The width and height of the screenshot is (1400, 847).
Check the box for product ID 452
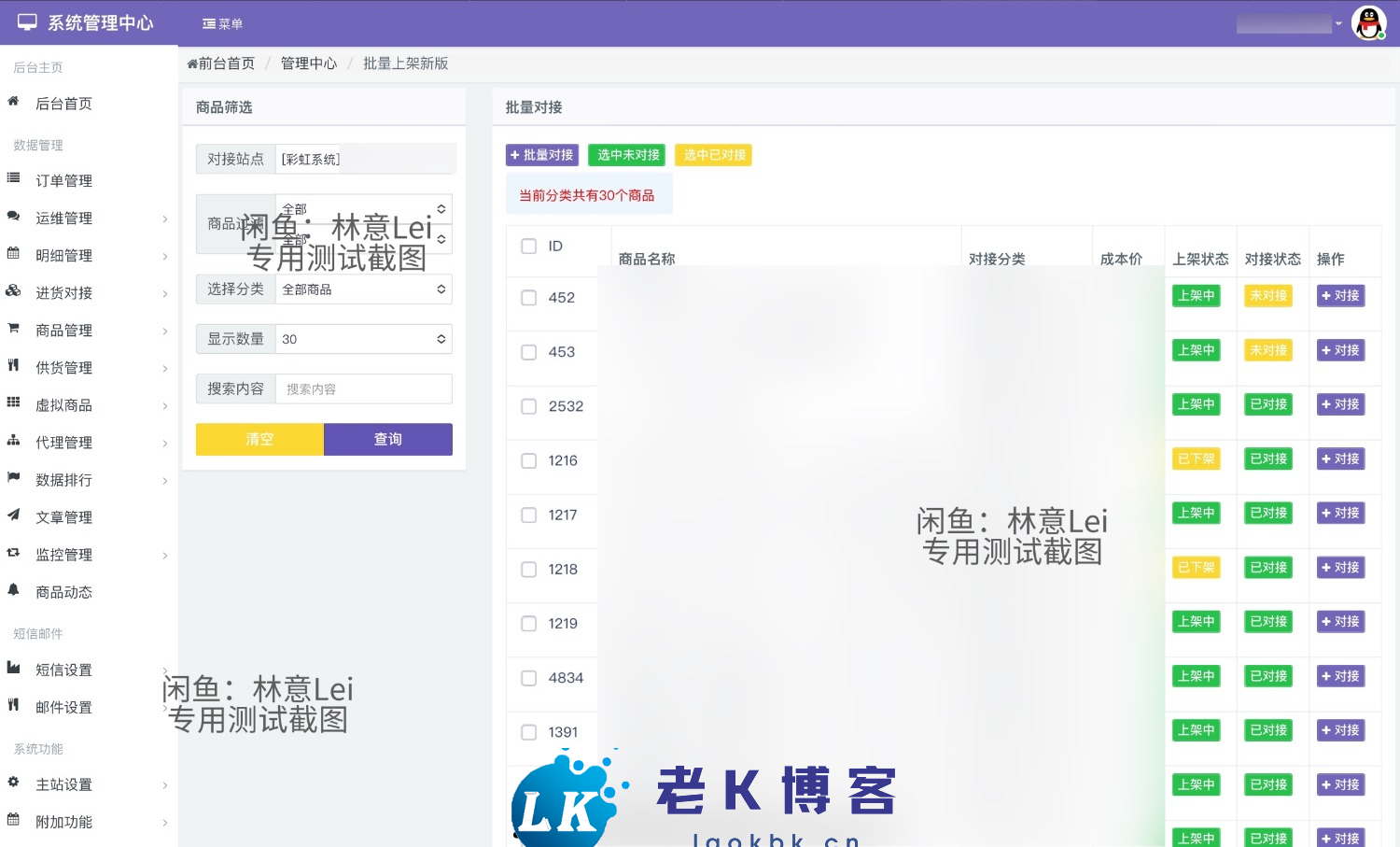pos(529,298)
